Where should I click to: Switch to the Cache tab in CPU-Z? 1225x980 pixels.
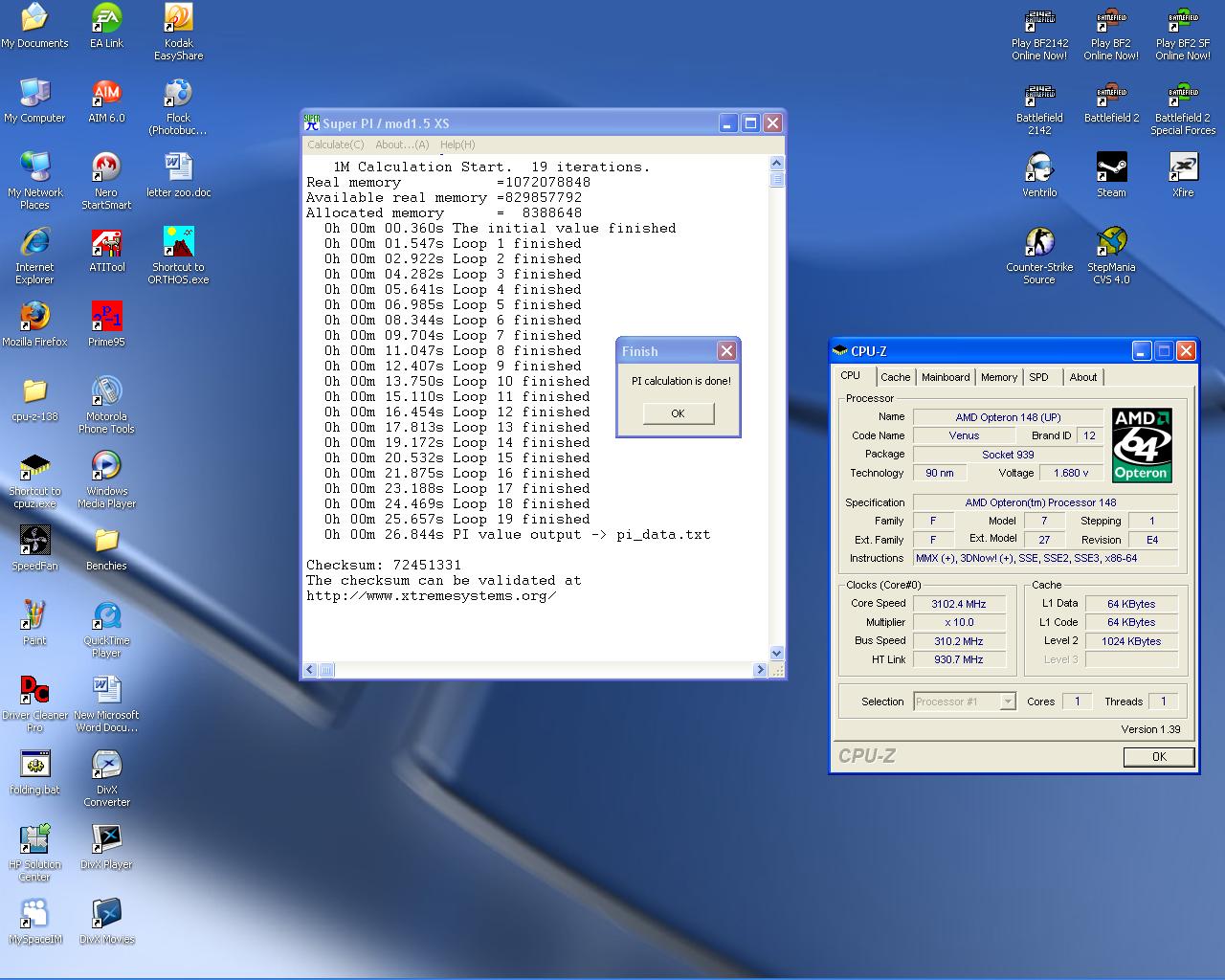(896, 377)
